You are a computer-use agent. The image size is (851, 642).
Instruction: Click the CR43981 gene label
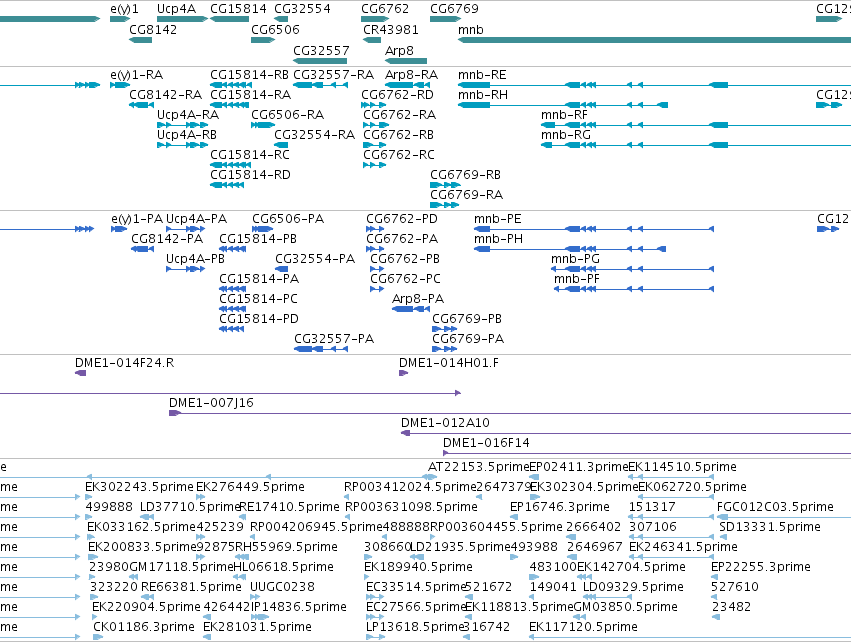point(391,30)
